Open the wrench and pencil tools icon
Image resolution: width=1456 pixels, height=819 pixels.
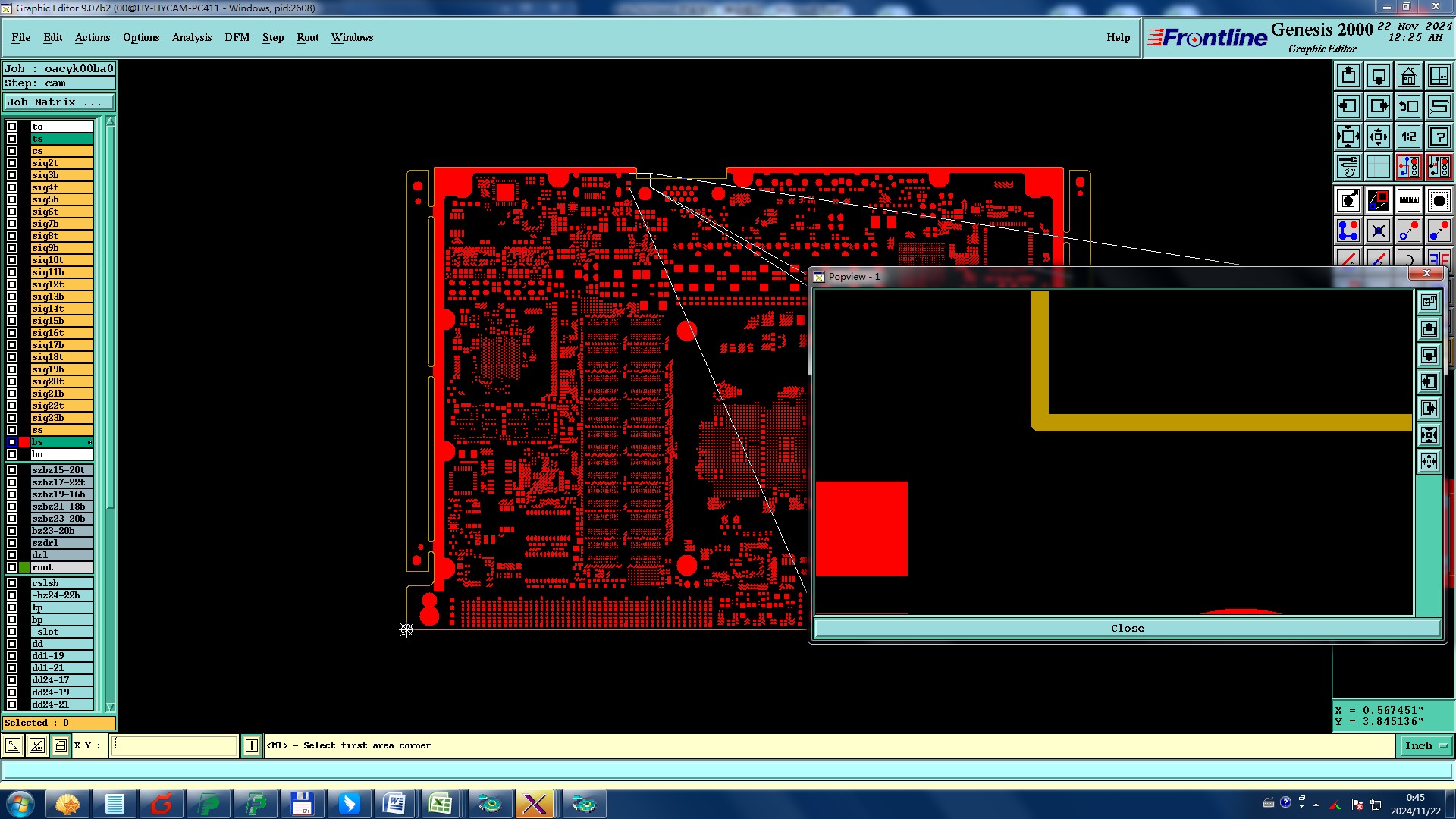pos(1348,167)
